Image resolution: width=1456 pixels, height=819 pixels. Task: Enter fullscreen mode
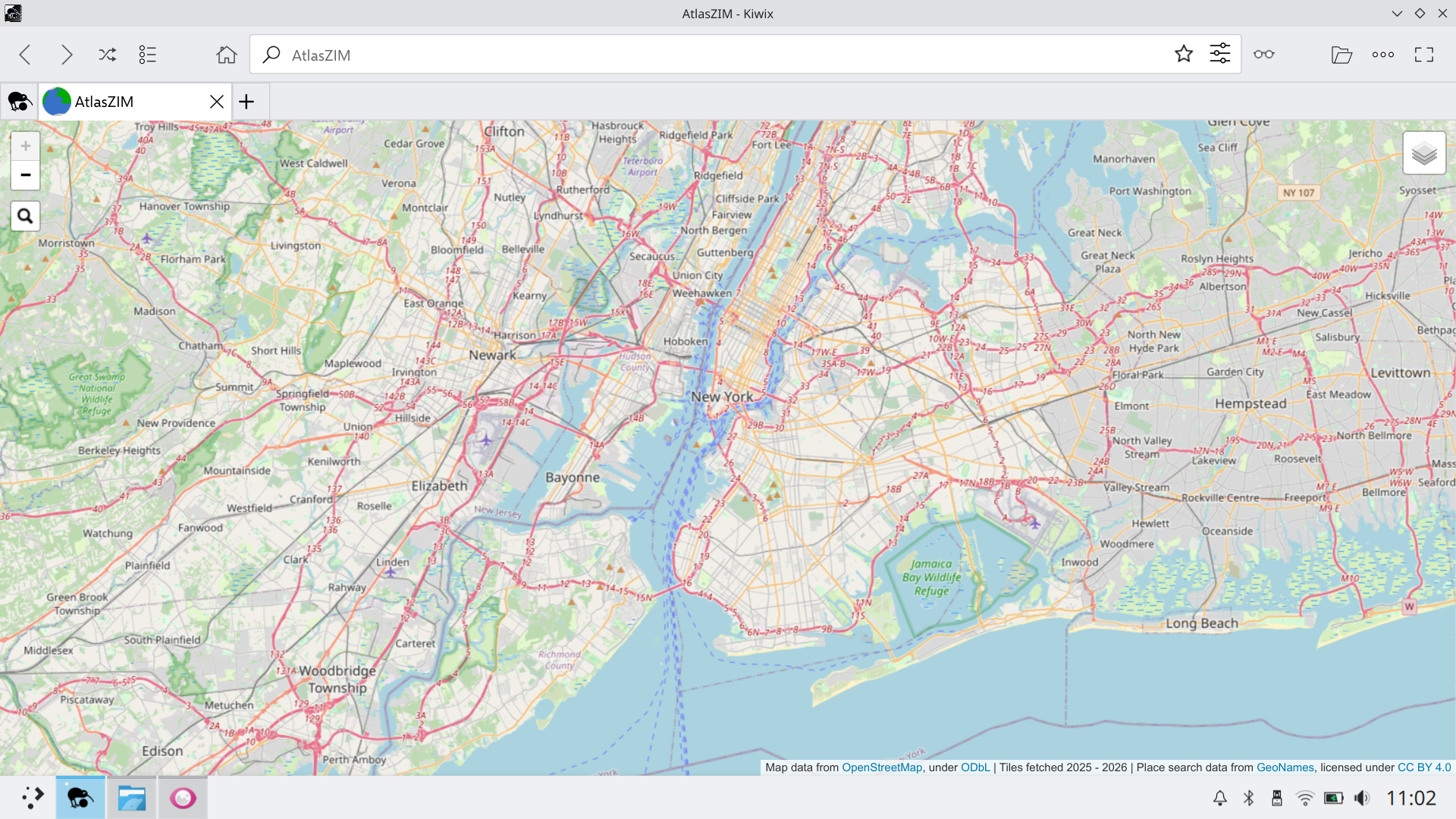pyautogui.click(x=1424, y=55)
